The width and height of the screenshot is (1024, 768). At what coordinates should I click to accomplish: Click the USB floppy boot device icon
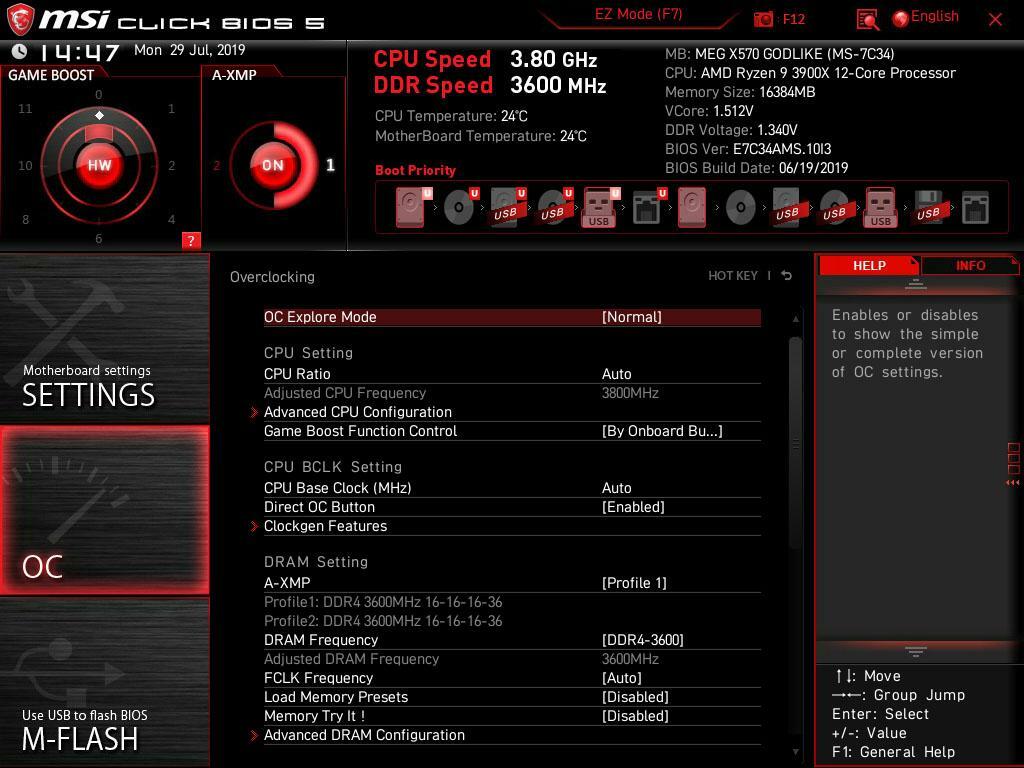point(929,207)
